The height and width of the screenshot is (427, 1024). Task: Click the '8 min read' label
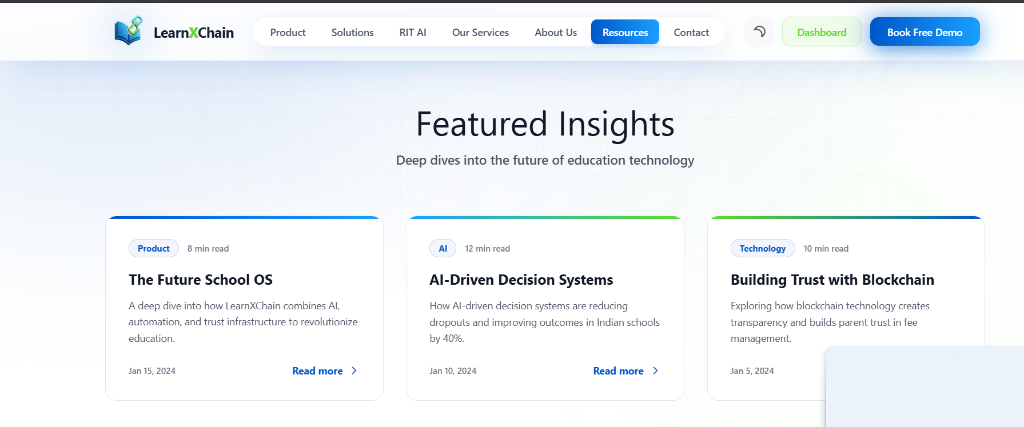coord(208,248)
